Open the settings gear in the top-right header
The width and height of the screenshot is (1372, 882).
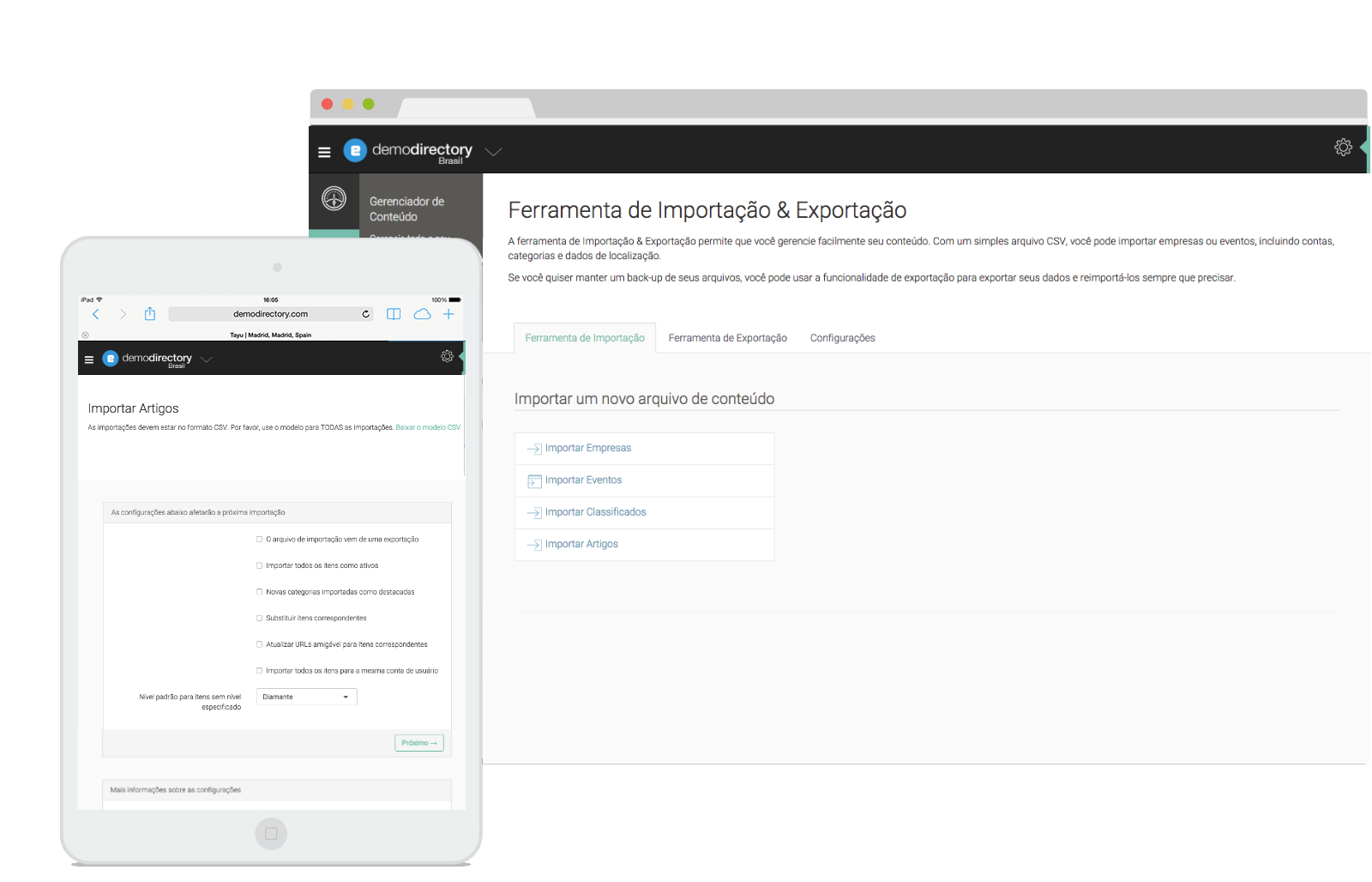(1343, 147)
